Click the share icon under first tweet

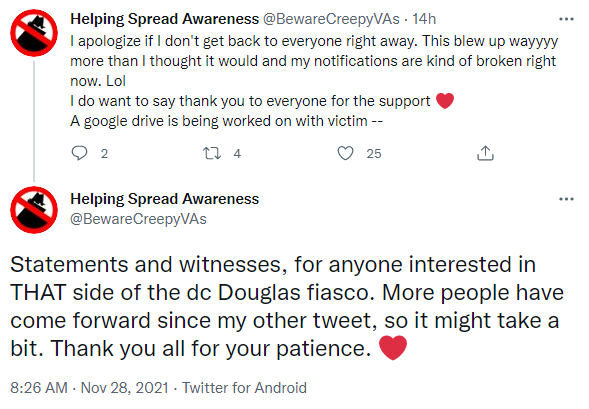tap(485, 153)
